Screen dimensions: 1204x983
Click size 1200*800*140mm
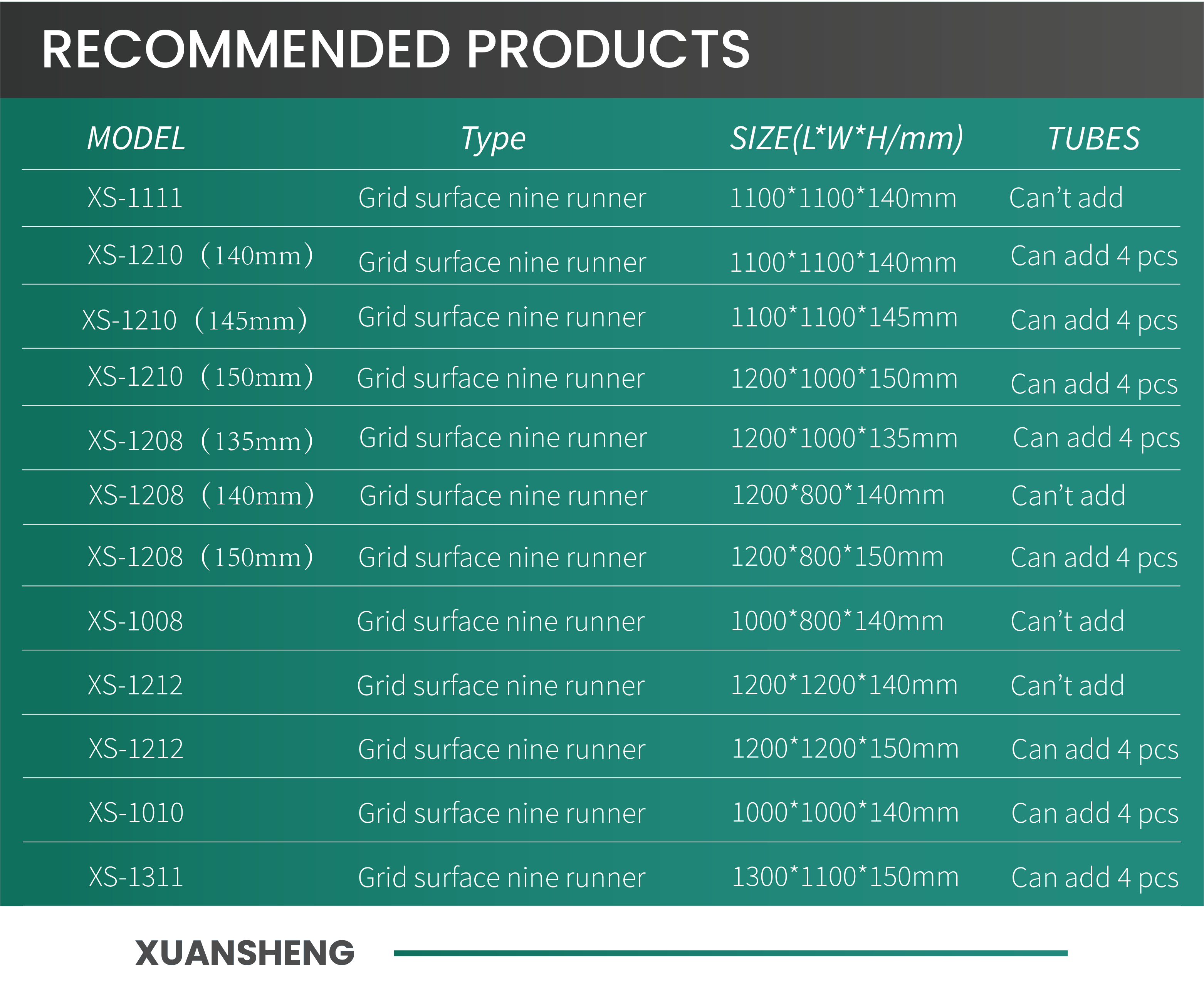838,495
